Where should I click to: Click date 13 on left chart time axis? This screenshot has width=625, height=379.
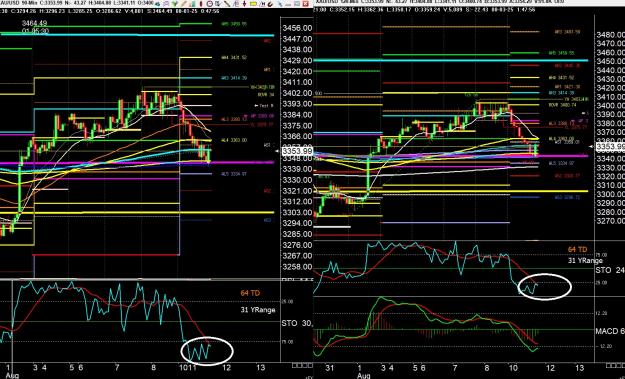pos(260,367)
